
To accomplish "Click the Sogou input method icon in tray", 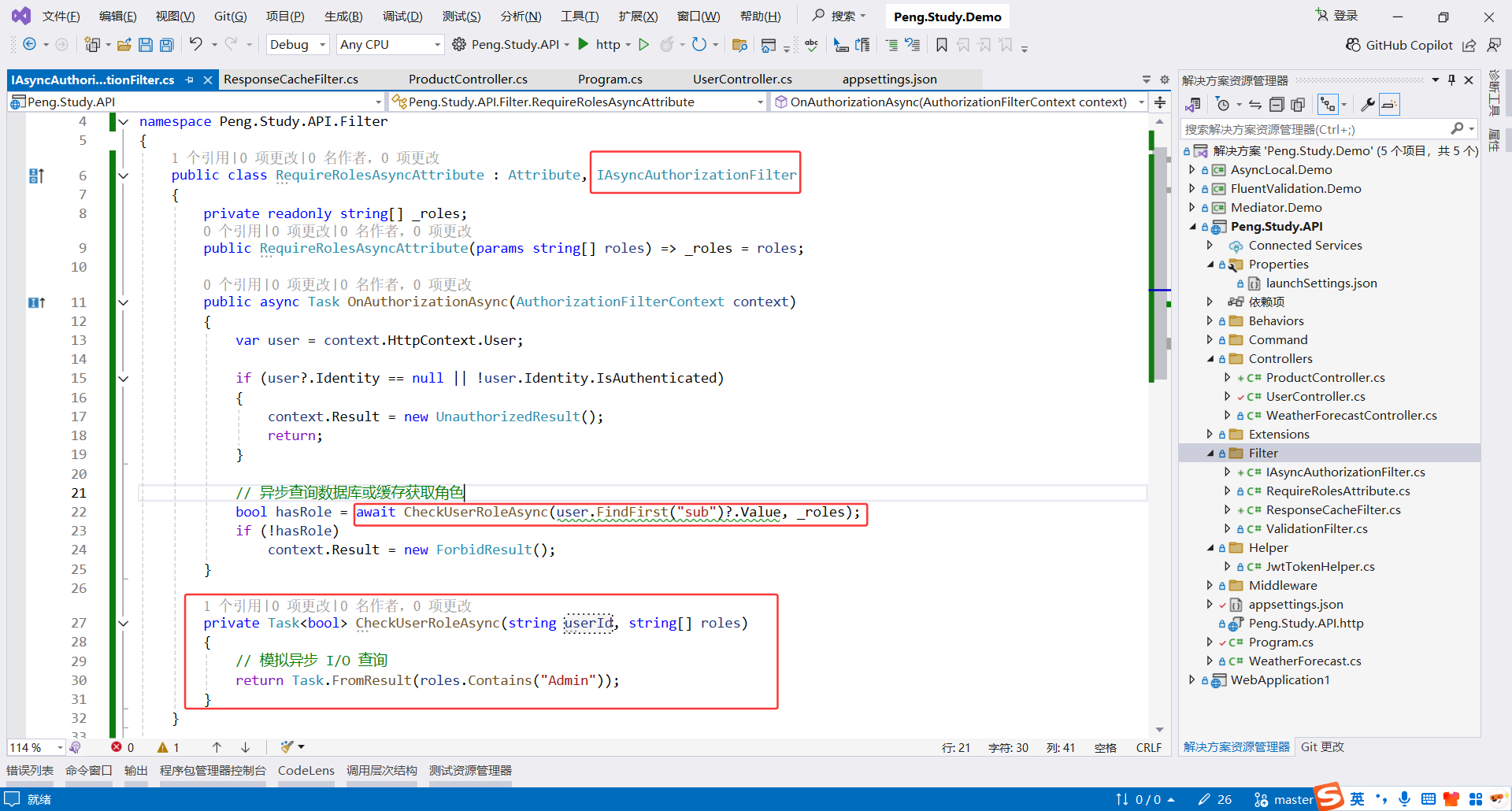I will point(1329,796).
